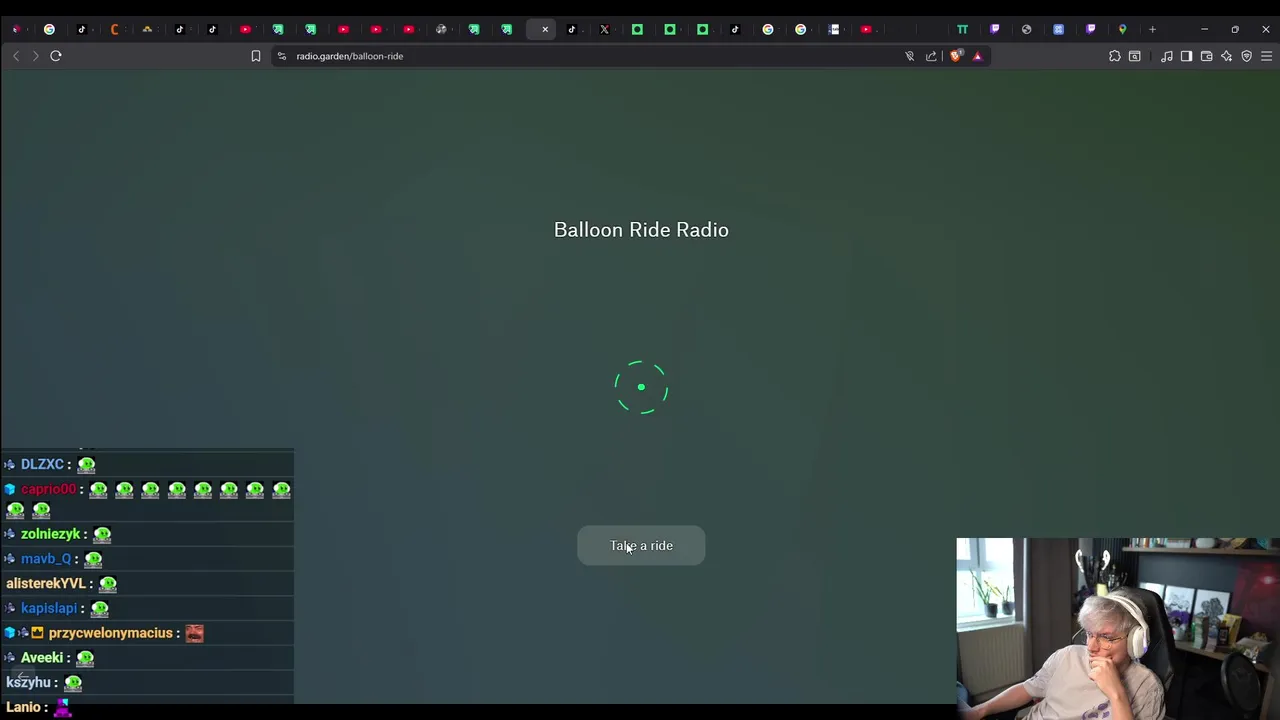Click chat username DLZXC
The height and width of the screenshot is (720, 1280).
coord(42,464)
